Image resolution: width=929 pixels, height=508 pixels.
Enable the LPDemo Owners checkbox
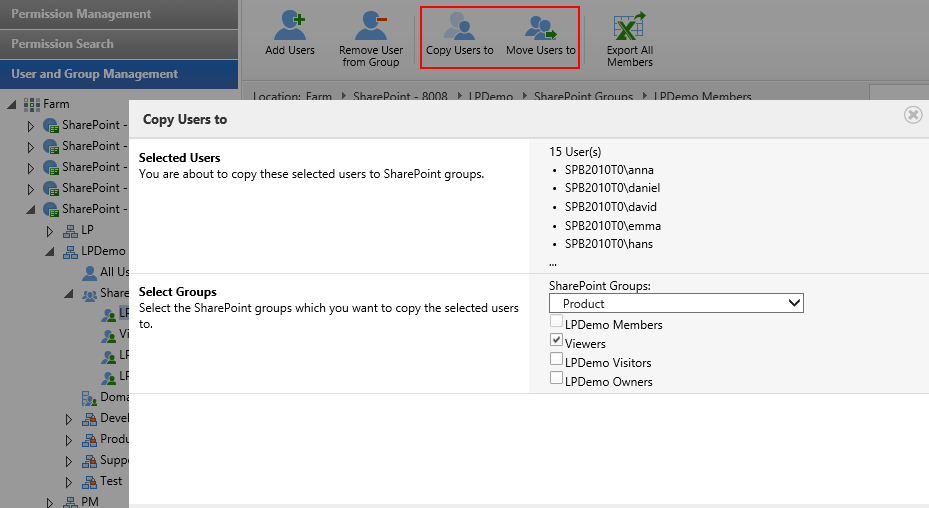pyautogui.click(x=556, y=380)
